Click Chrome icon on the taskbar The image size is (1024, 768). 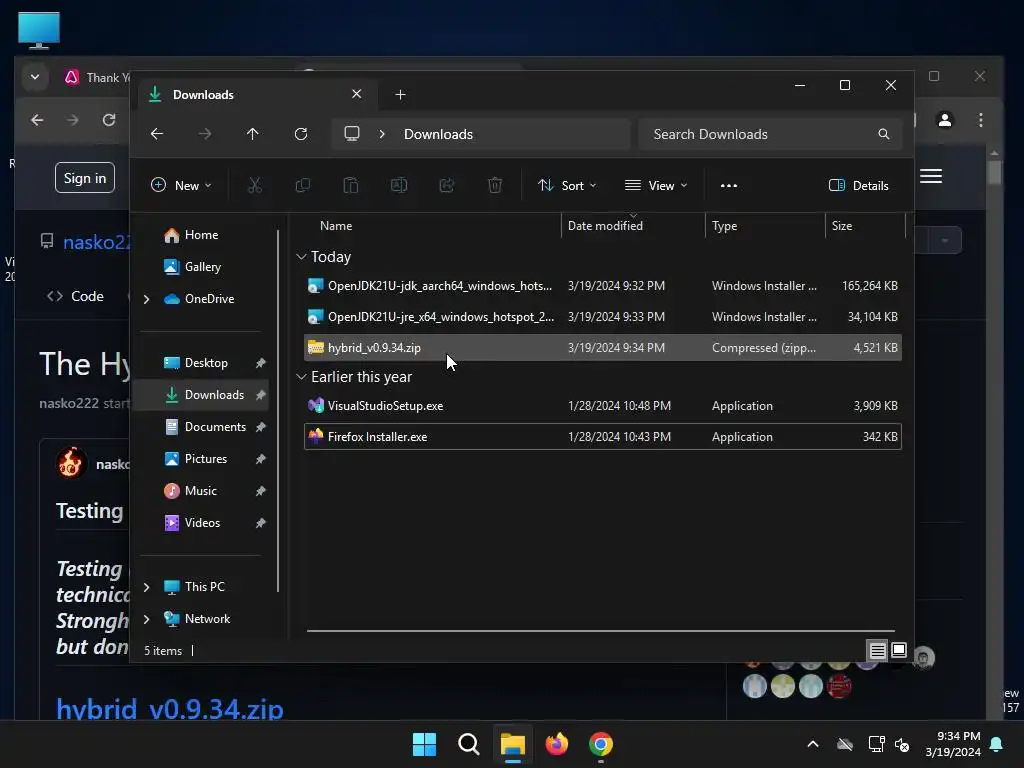coord(601,744)
